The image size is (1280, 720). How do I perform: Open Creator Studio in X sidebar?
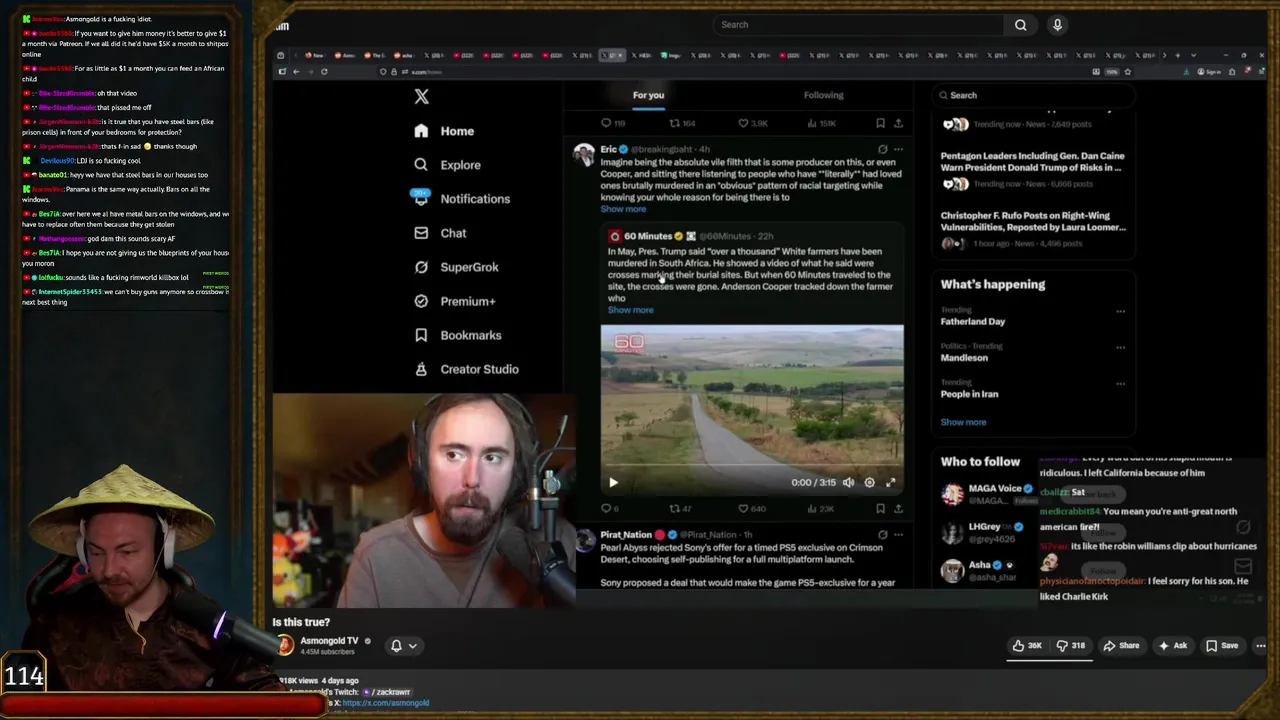(466, 369)
